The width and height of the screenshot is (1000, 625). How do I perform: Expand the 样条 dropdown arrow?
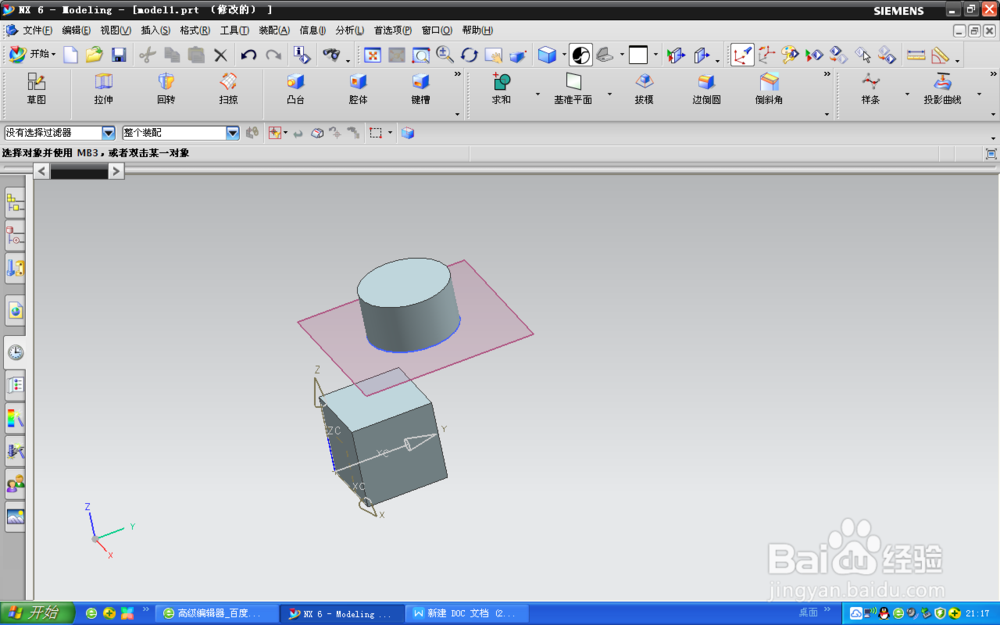(907, 94)
